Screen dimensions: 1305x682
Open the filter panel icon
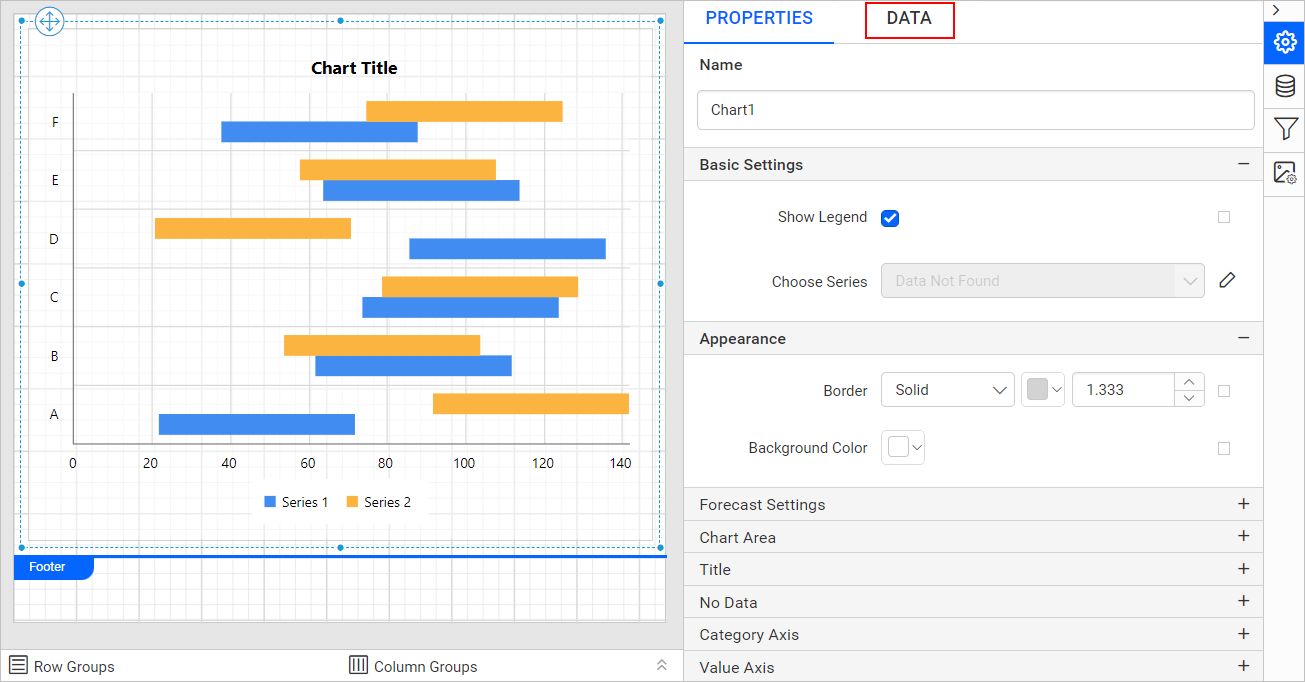click(1284, 129)
